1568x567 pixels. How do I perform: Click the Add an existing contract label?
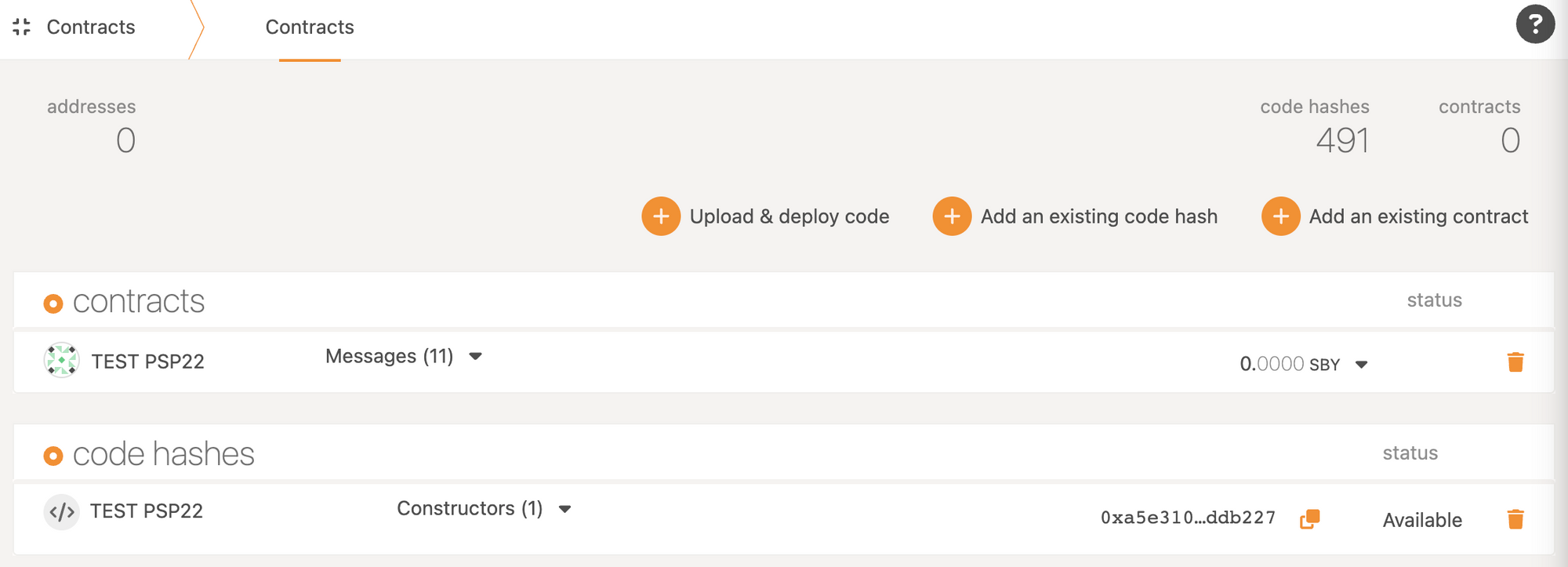pos(1418,216)
